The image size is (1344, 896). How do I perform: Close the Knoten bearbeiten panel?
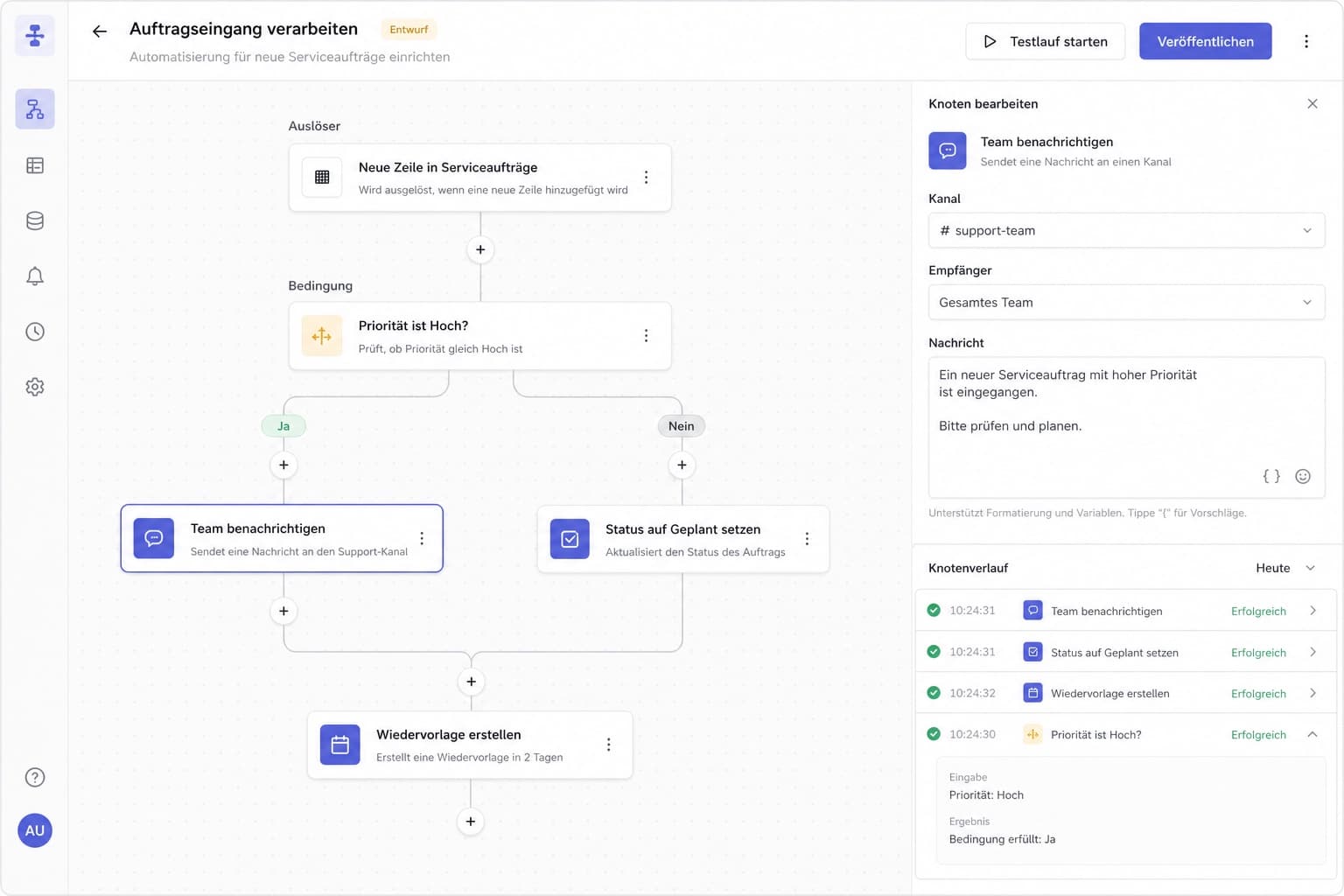1312,103
